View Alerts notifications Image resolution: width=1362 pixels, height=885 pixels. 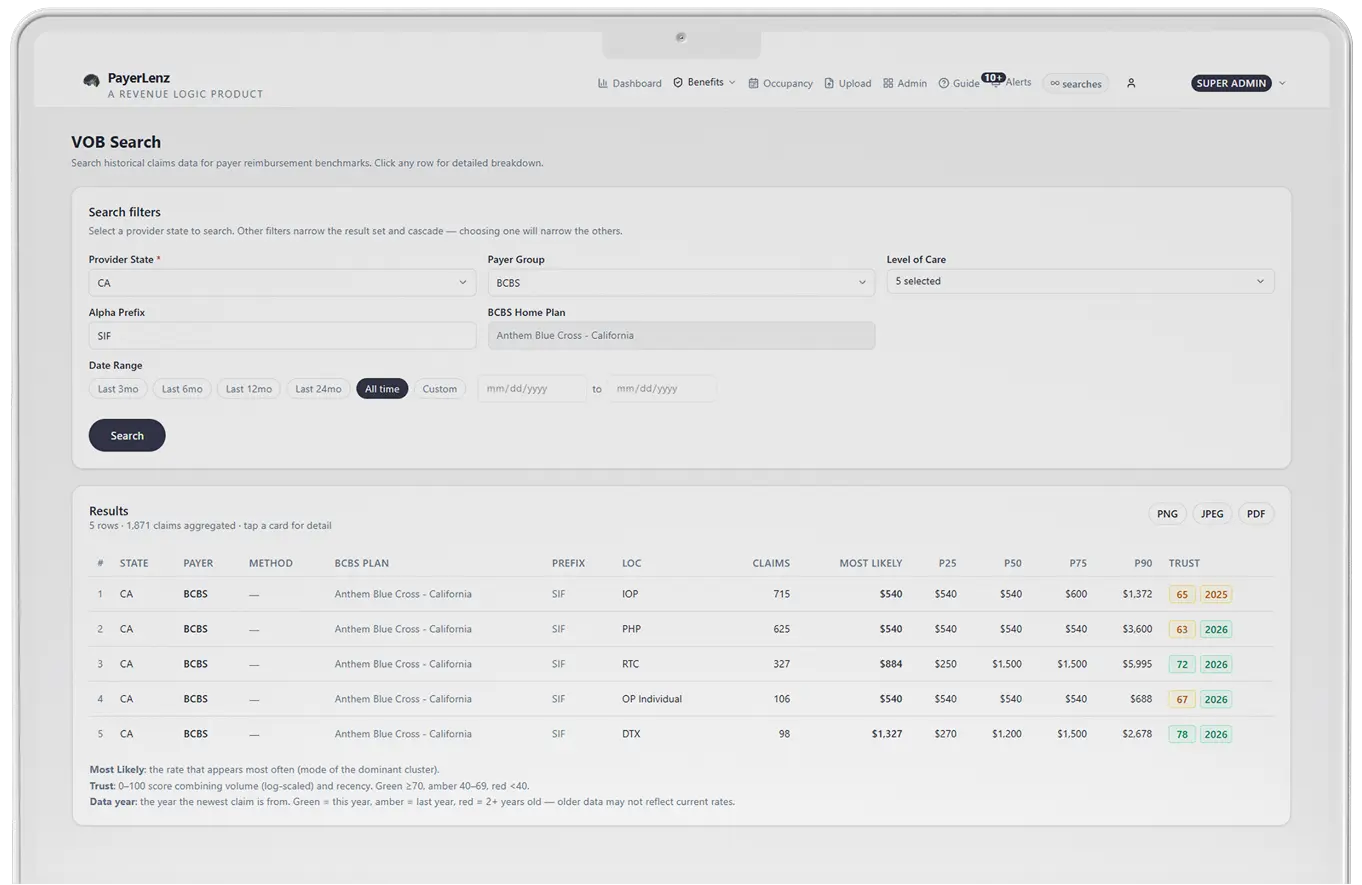(1011, 82)
